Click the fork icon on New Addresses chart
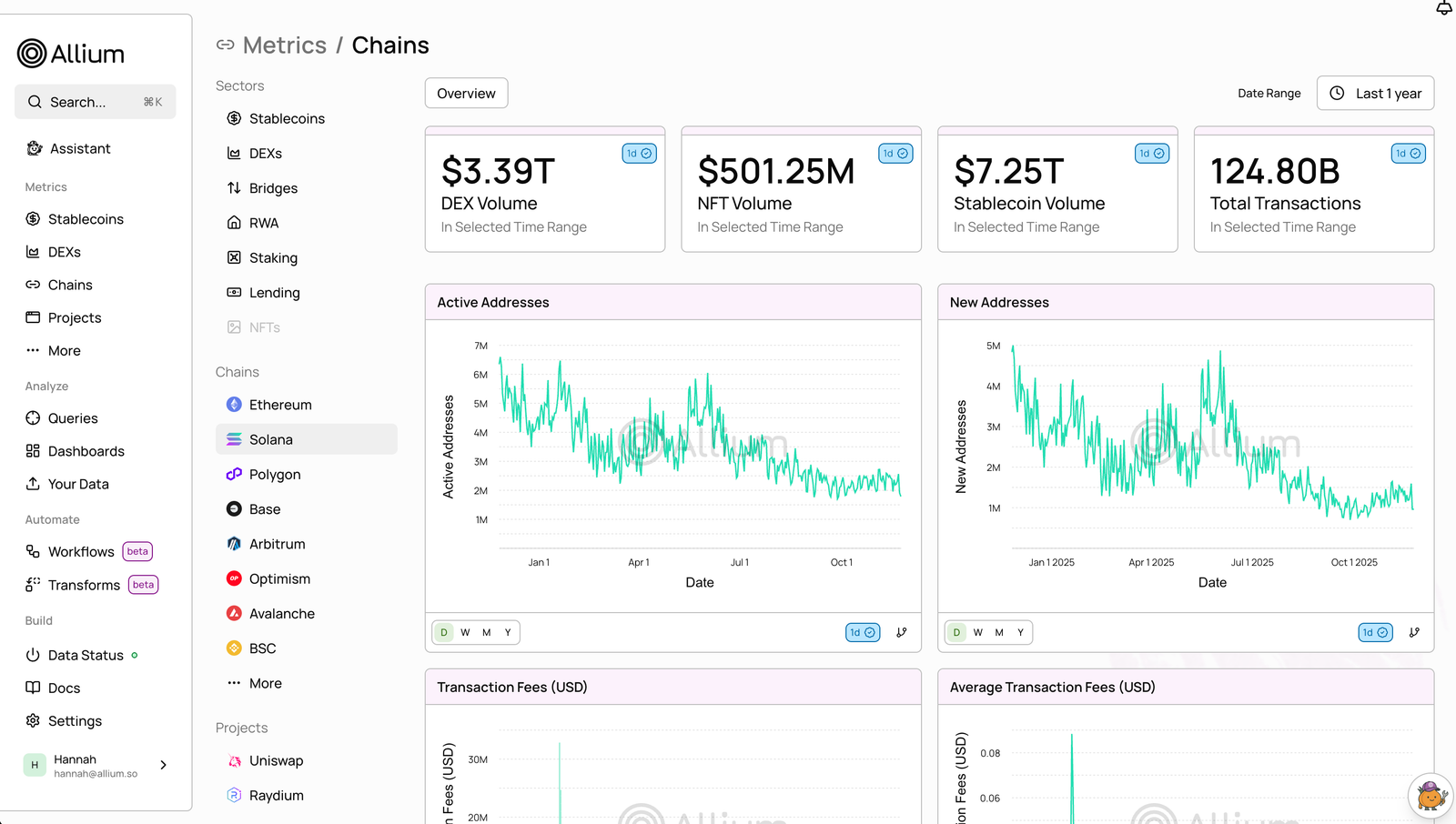Image resolution: width=1456 pixels, height=824 pixels. [1414, 632]
